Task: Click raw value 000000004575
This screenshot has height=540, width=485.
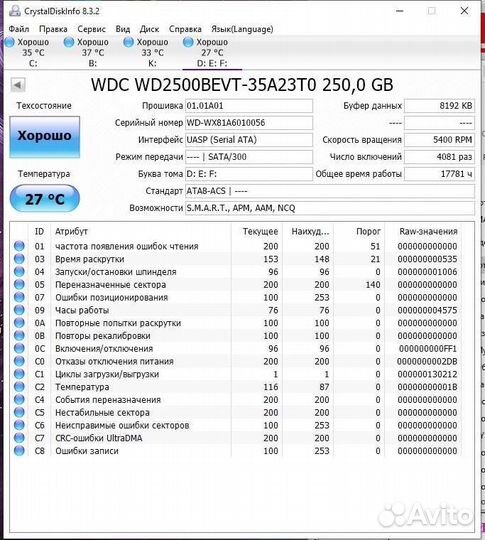Action: [x=427, y=310]
